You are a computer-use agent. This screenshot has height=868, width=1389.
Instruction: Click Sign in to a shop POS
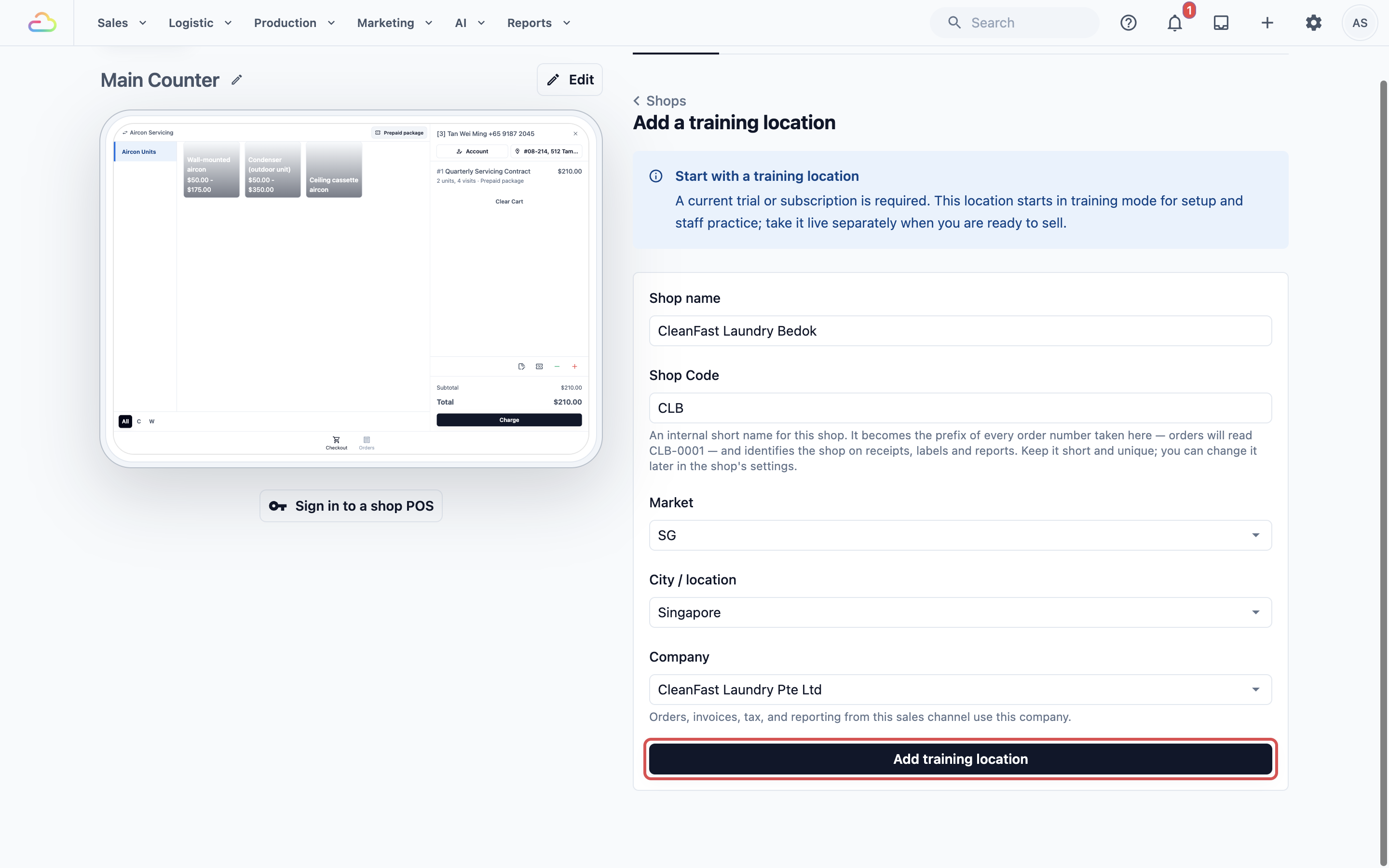(351, 506)
